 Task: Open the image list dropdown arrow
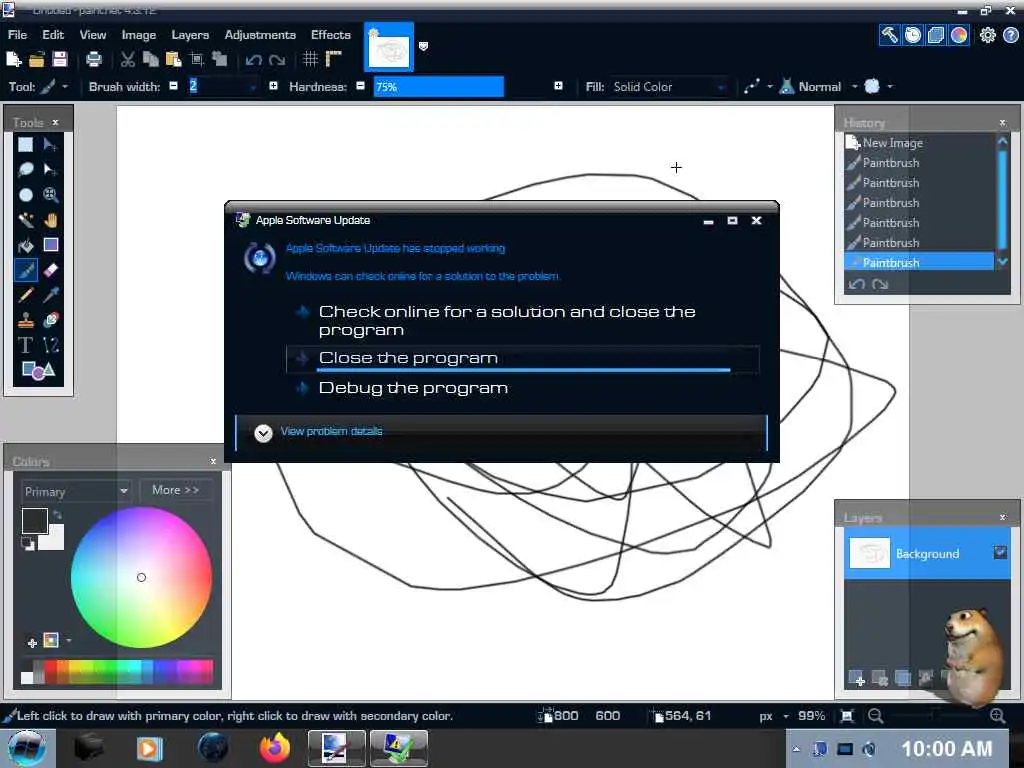tap(423, 46)
